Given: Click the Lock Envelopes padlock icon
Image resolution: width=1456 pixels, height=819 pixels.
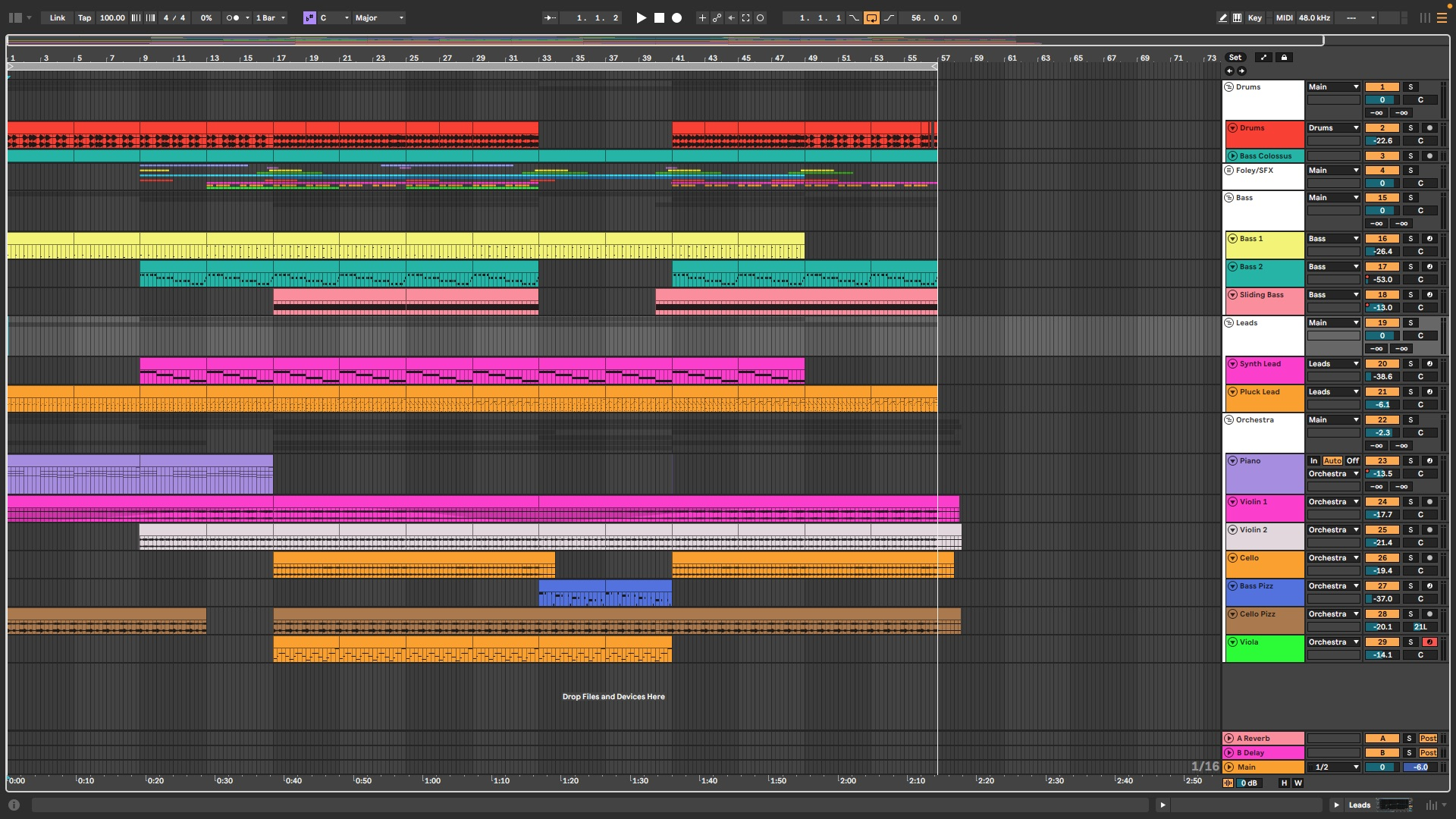Looking at the screenshot, I should tap(1284, 58).
